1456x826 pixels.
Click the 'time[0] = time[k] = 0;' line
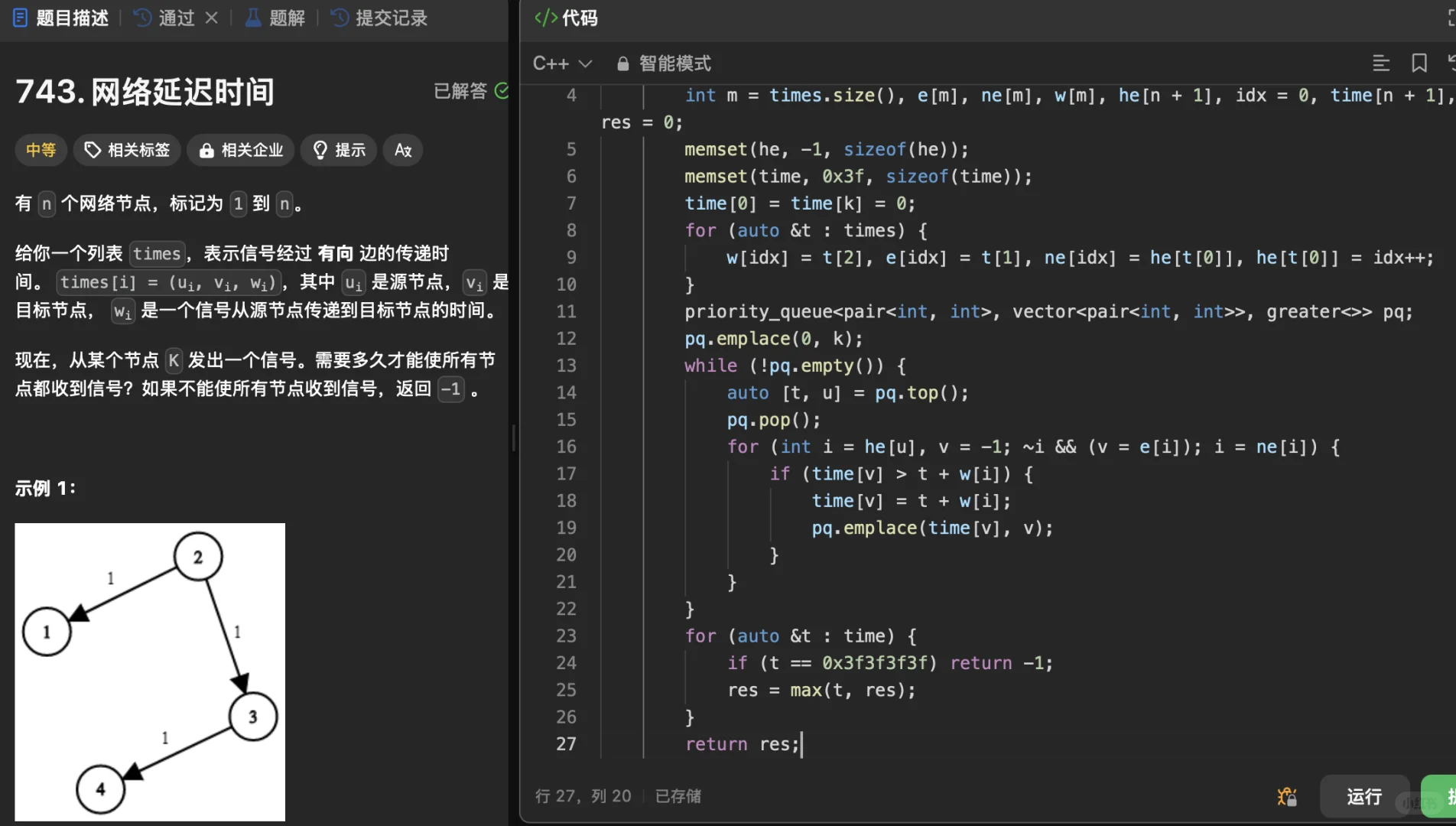tap(800, 203)
